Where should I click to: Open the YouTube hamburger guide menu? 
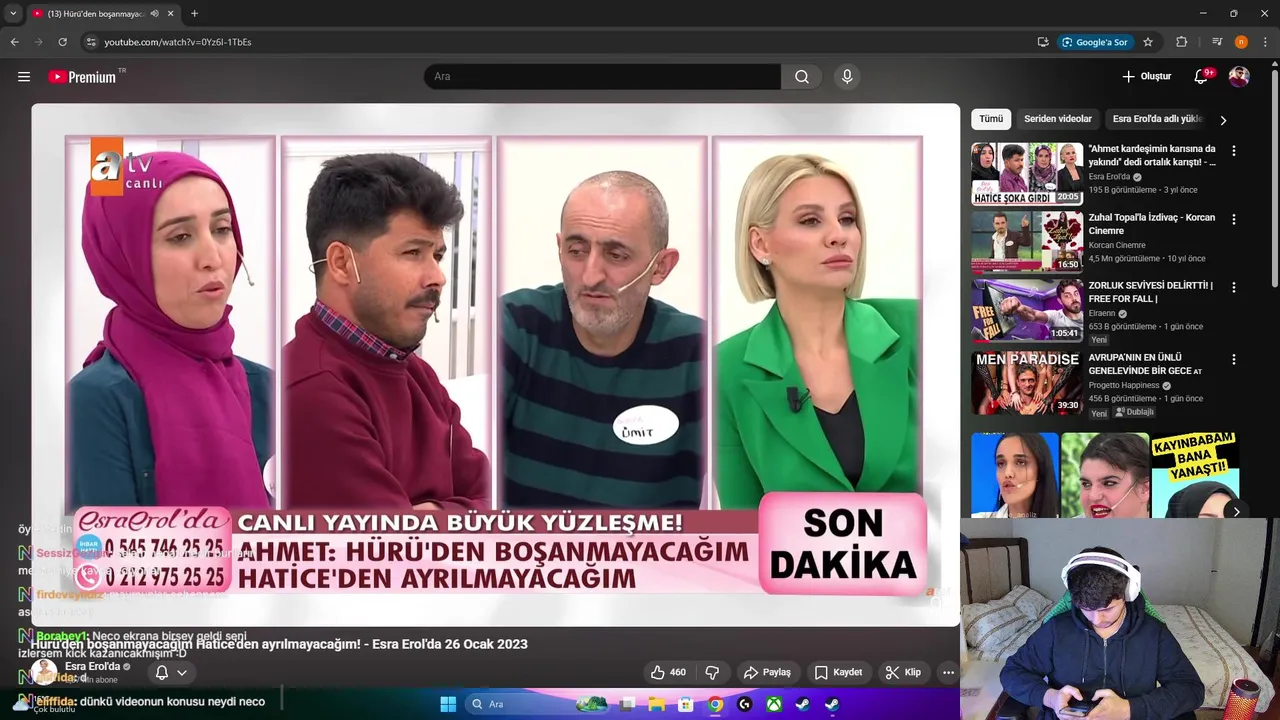(24, 77)
